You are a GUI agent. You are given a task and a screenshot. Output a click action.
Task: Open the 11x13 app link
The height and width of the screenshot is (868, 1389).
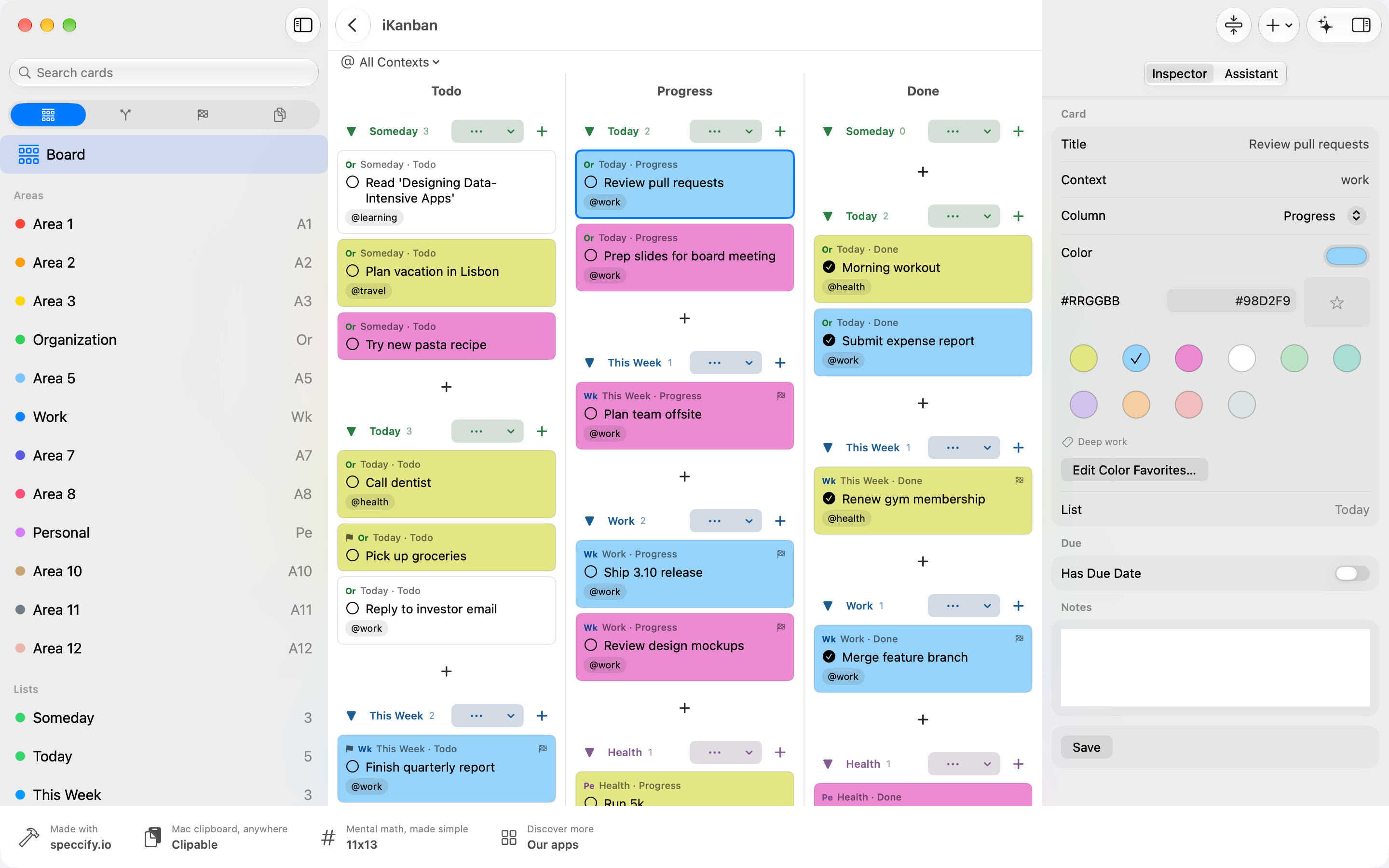tap(362, 844)
